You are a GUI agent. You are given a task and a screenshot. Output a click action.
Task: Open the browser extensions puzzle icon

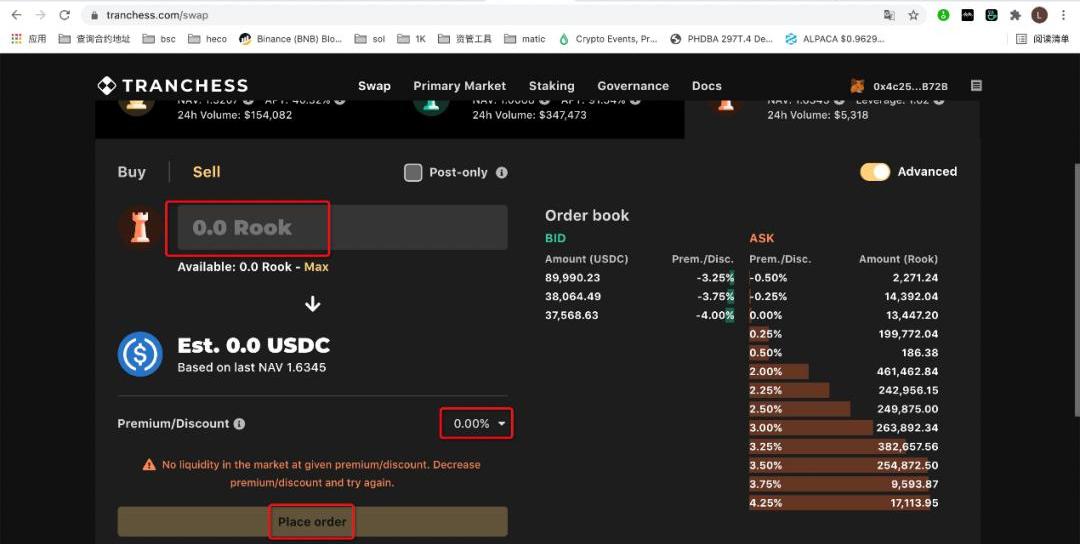(1015, 15)
